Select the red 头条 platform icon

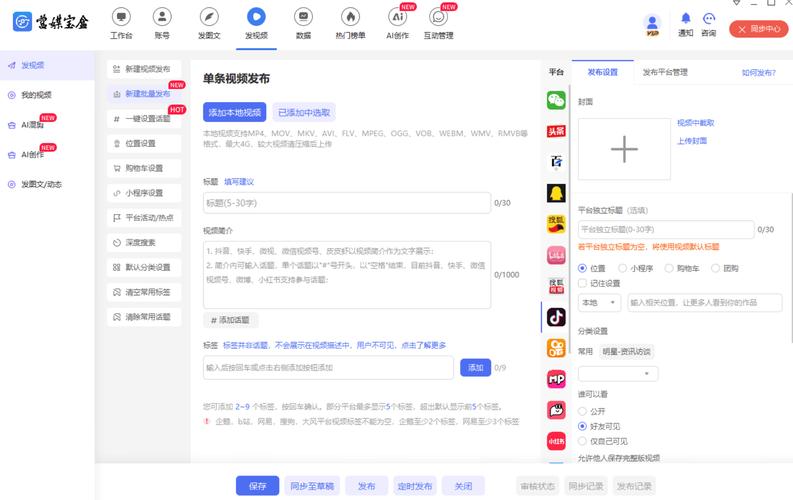(556, 131)
